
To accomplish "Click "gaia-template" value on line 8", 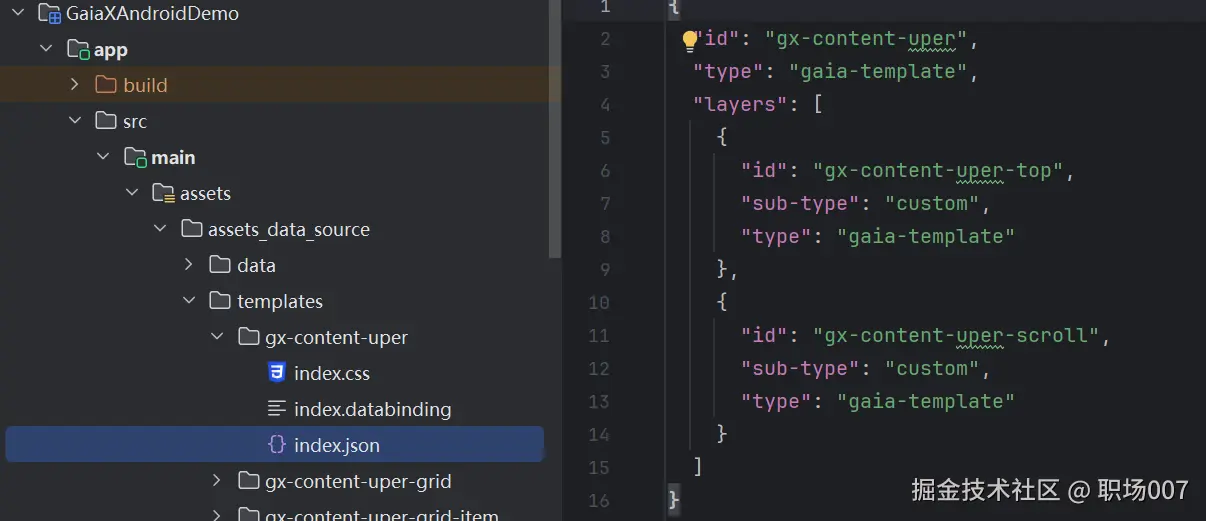I will click(x=926, y=237).
